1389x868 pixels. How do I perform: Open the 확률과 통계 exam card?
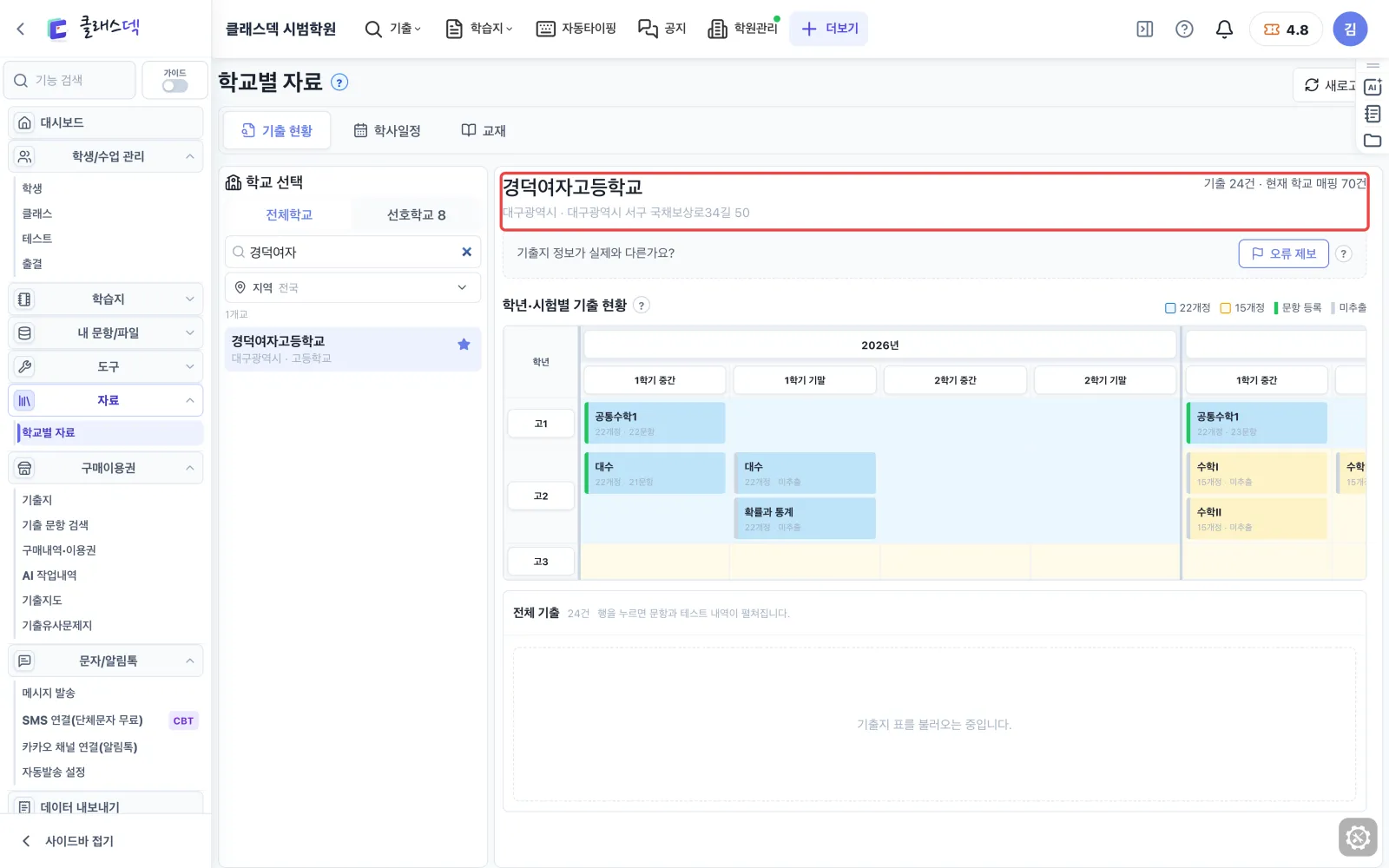805,518
